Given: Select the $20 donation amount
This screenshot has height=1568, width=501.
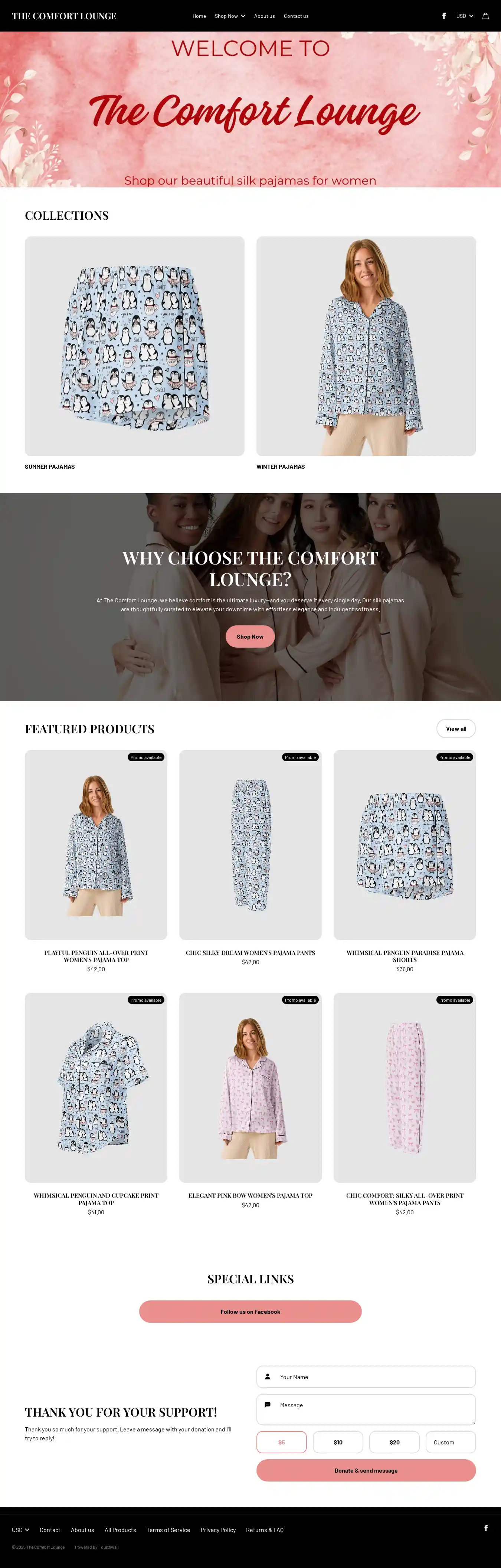Looking at the screenshot, I should [394, 1442].
